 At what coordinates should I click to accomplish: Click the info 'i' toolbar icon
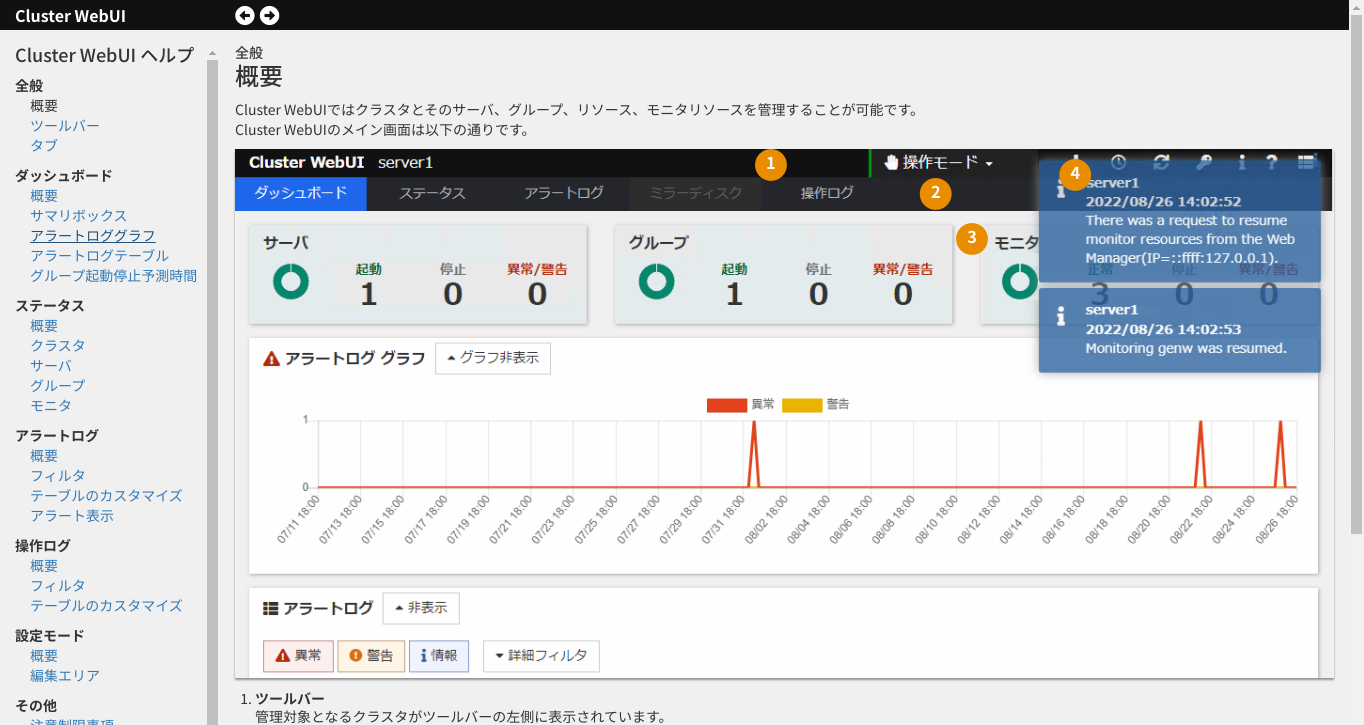click(x=1242, y=162)
